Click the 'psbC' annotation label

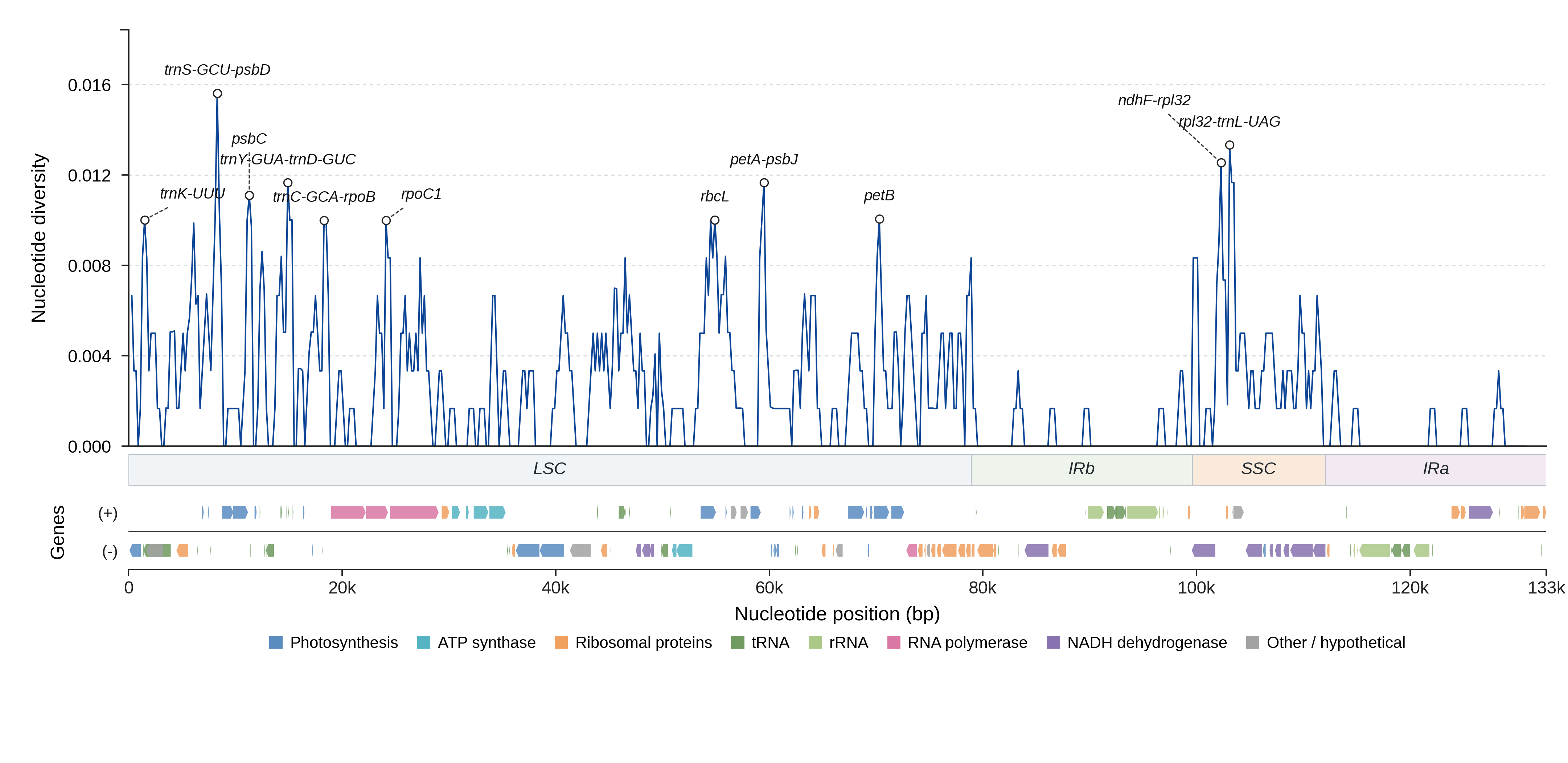[249, 139]
